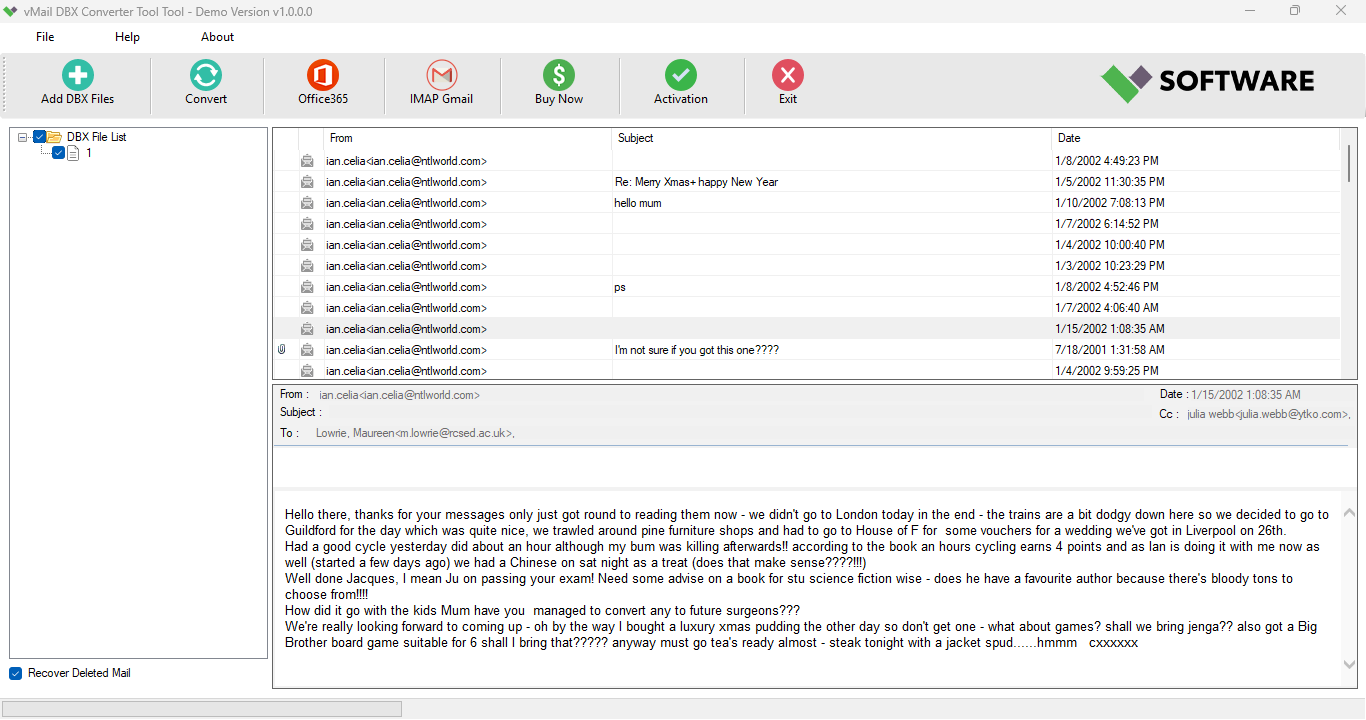Viewport: 1366px width, 720px height.
Task: Collapse the DBX File List tree node
Action: [x=22, y=137]
